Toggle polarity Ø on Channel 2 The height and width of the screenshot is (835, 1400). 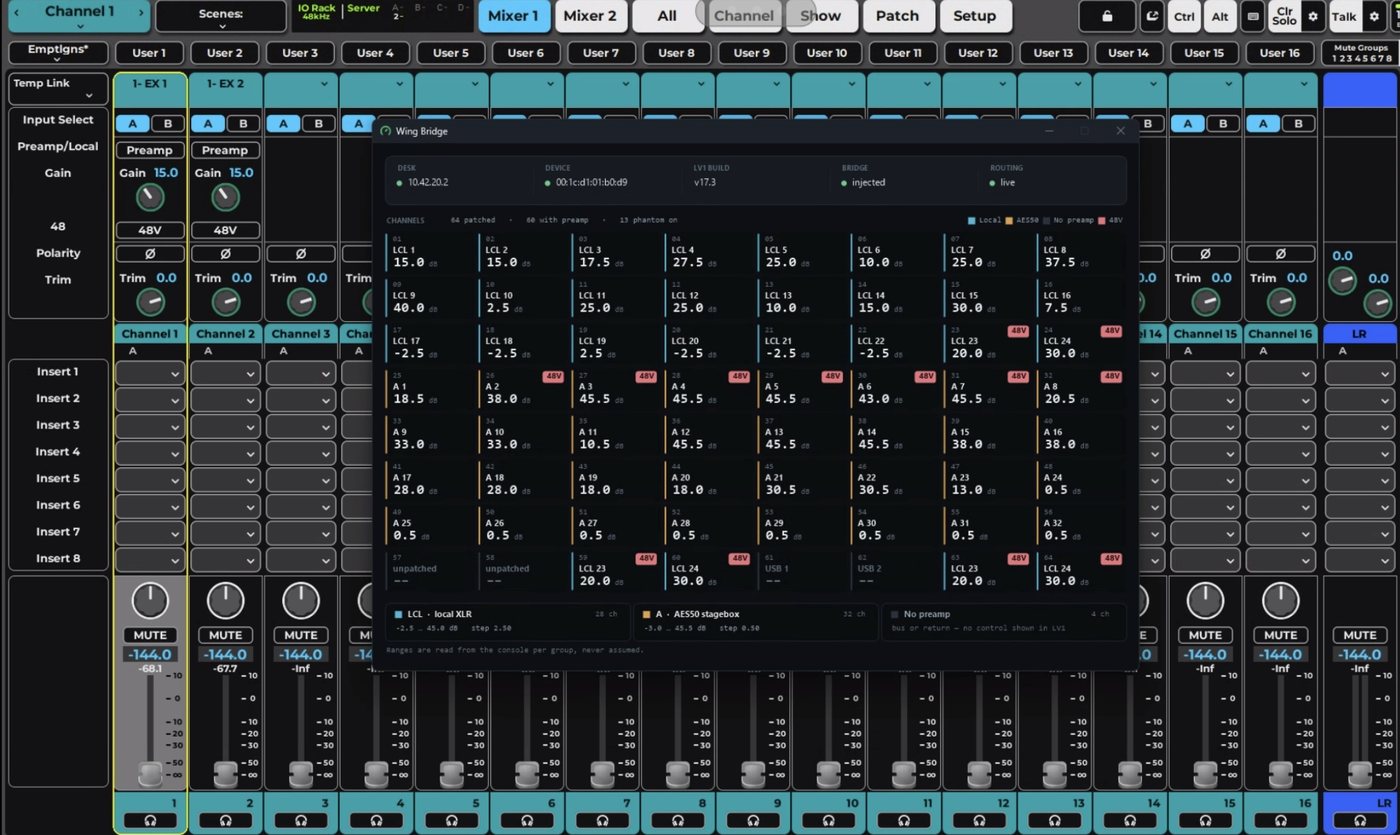point(225,254)
